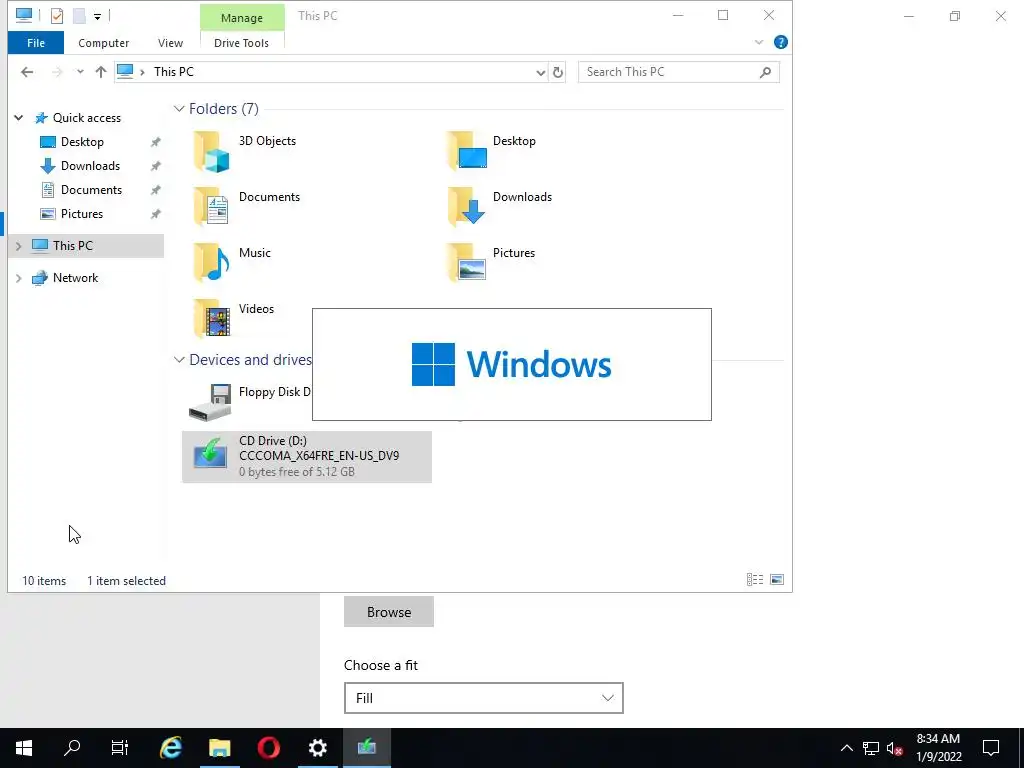Viewport: 1024px width, 768px height.
Task: Expand the This PC tree node
Action: point(19,246)
